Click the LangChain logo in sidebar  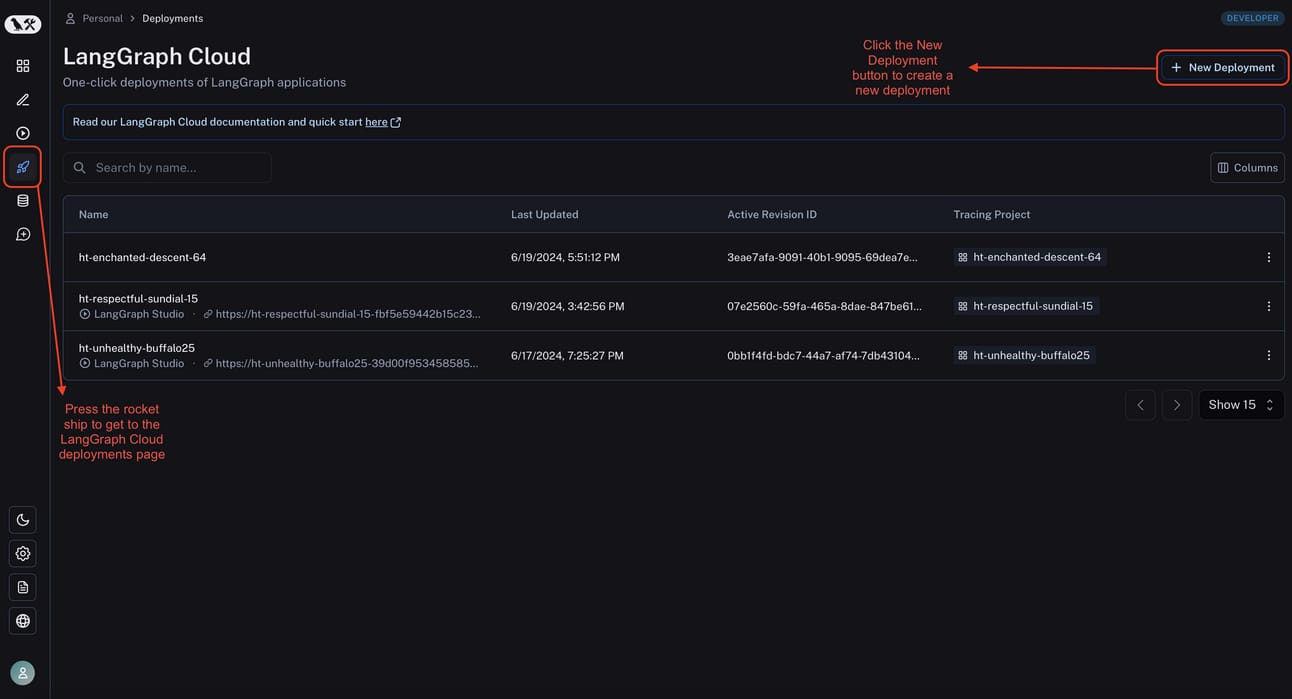[23, 24]
